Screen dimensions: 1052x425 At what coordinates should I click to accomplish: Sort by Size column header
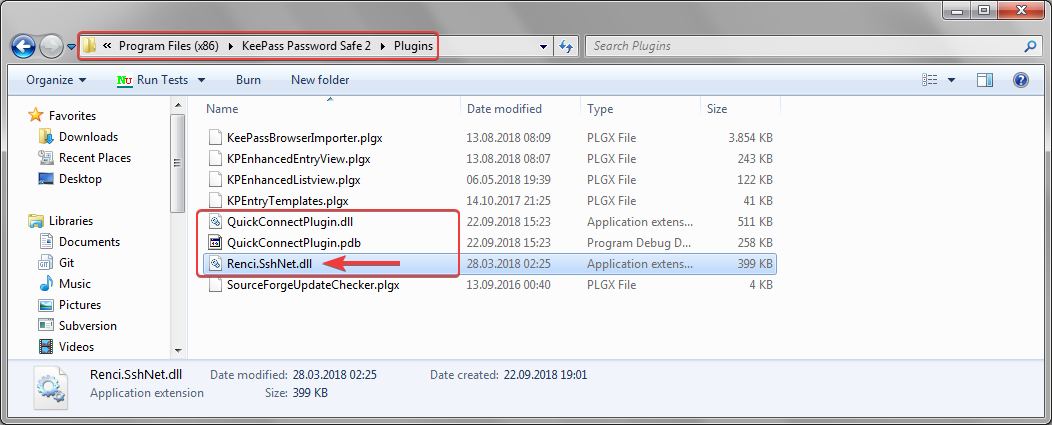point(717,109)
